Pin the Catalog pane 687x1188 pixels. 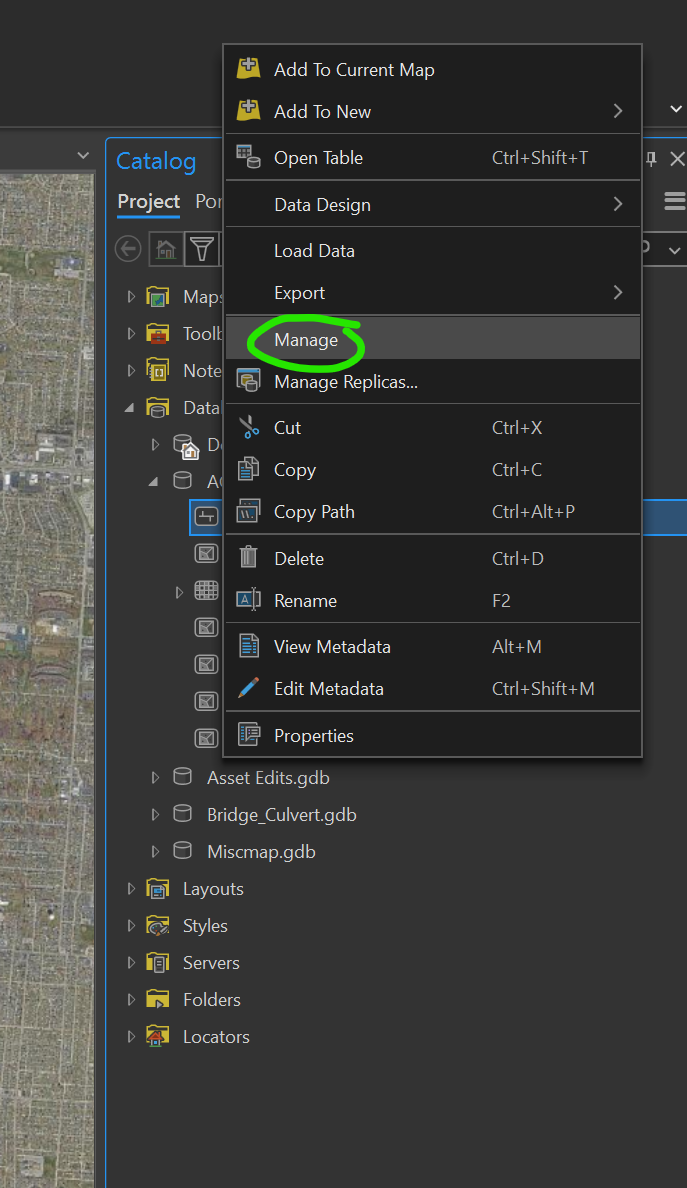(649, 158)
